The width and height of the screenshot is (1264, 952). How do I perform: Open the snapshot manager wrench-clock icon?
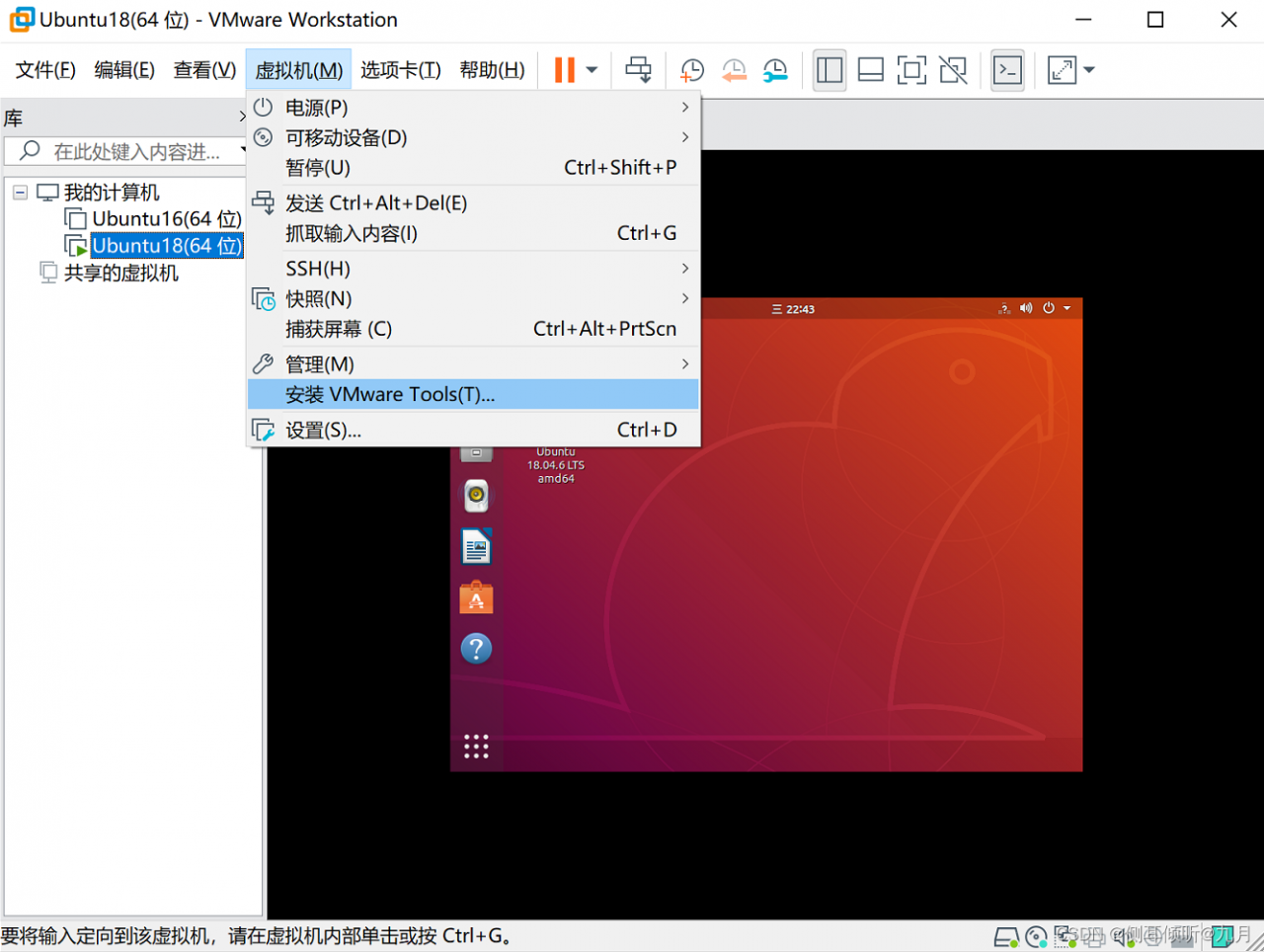[x=775, y=70]
